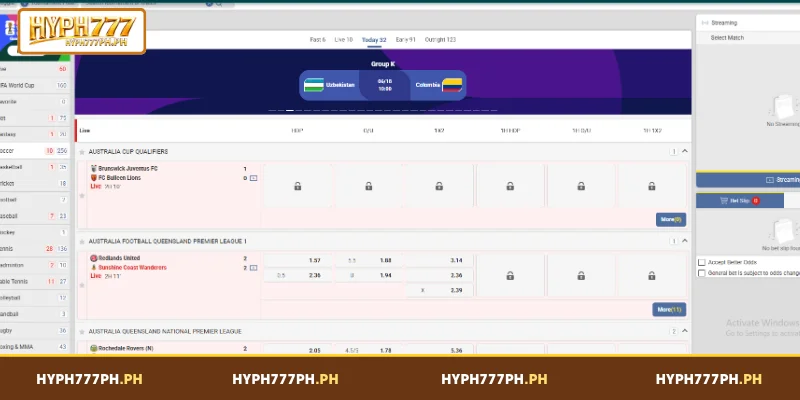The height and width of the screenshot is (400, 800).
Task: Star the Australia Football Queensland Premier League 1
Action: click(x=82, y=241)
